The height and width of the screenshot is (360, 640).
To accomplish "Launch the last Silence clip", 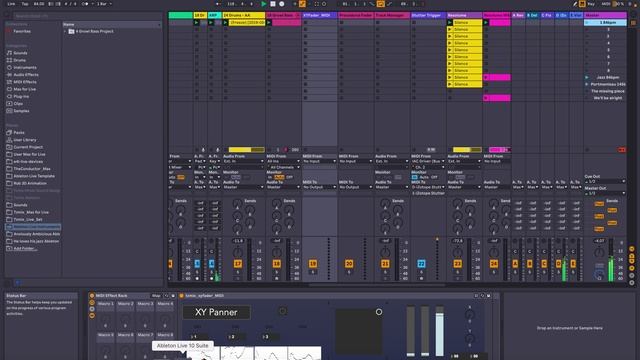I will tap(450, 84).
